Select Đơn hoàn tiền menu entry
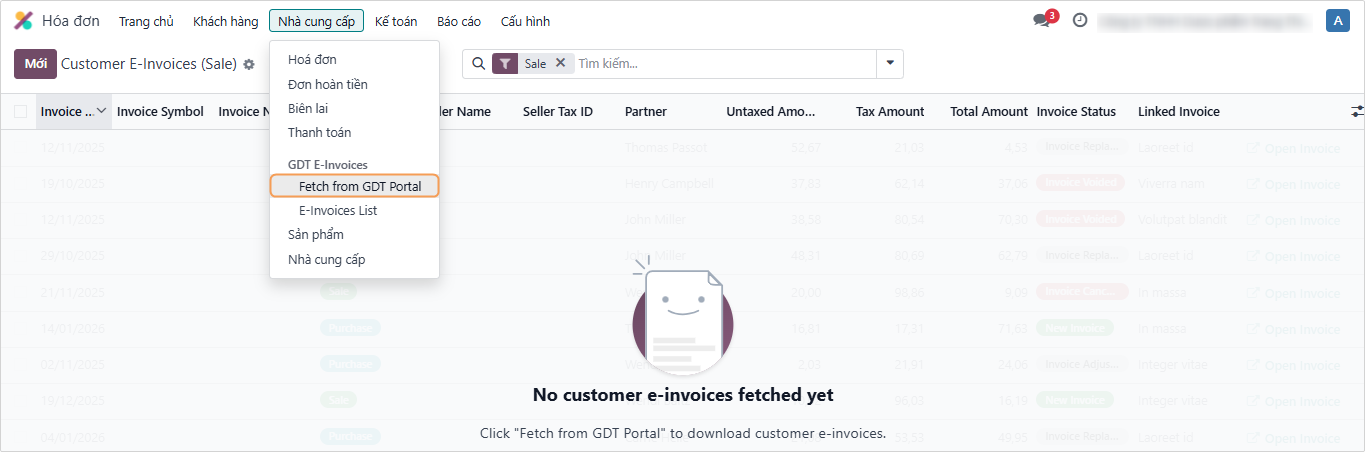 pos(327,84)
